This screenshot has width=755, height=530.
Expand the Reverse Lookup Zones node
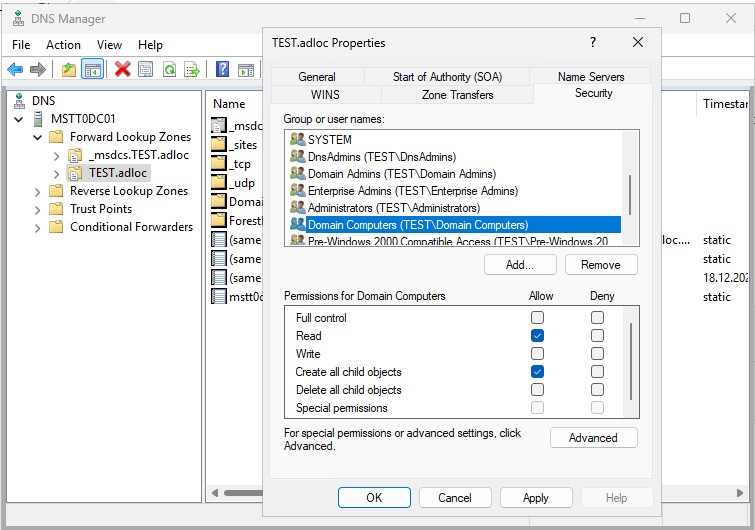38,191
